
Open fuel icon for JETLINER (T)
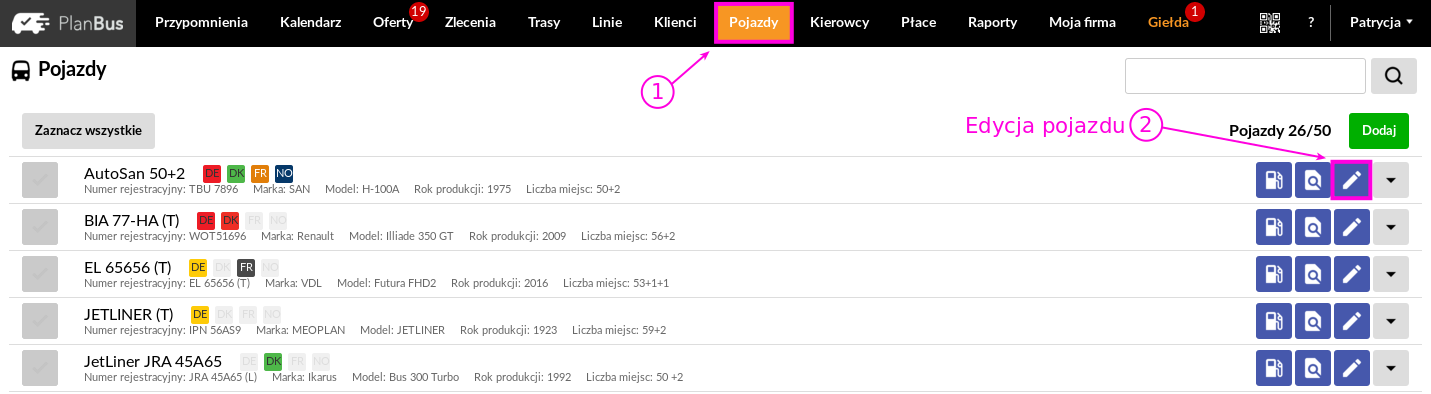[x=1273, y=321]
